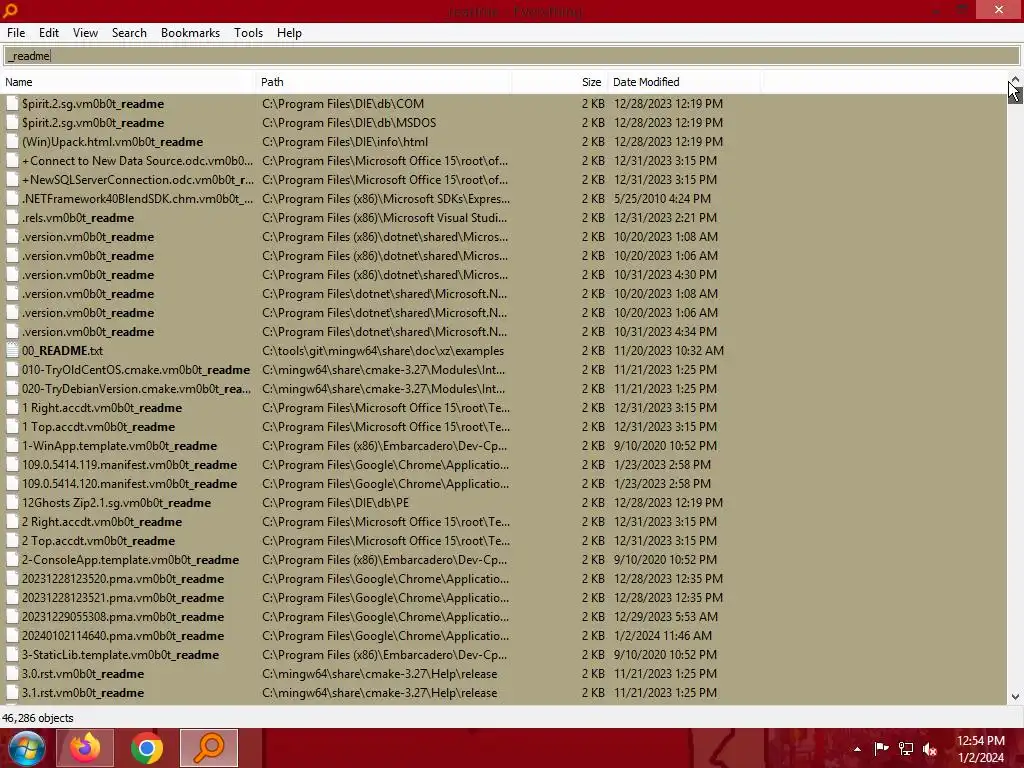Screen dimensions: 1024x768
Task: Open Google Chrome from the taskbar
Action: (147, 748)
